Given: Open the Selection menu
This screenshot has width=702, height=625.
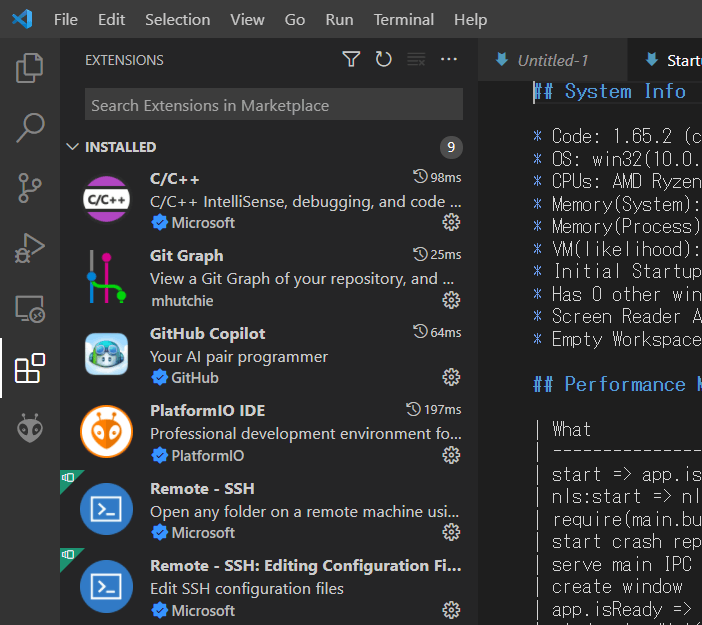Looking at the screenshot, I should tap(178, 20).
